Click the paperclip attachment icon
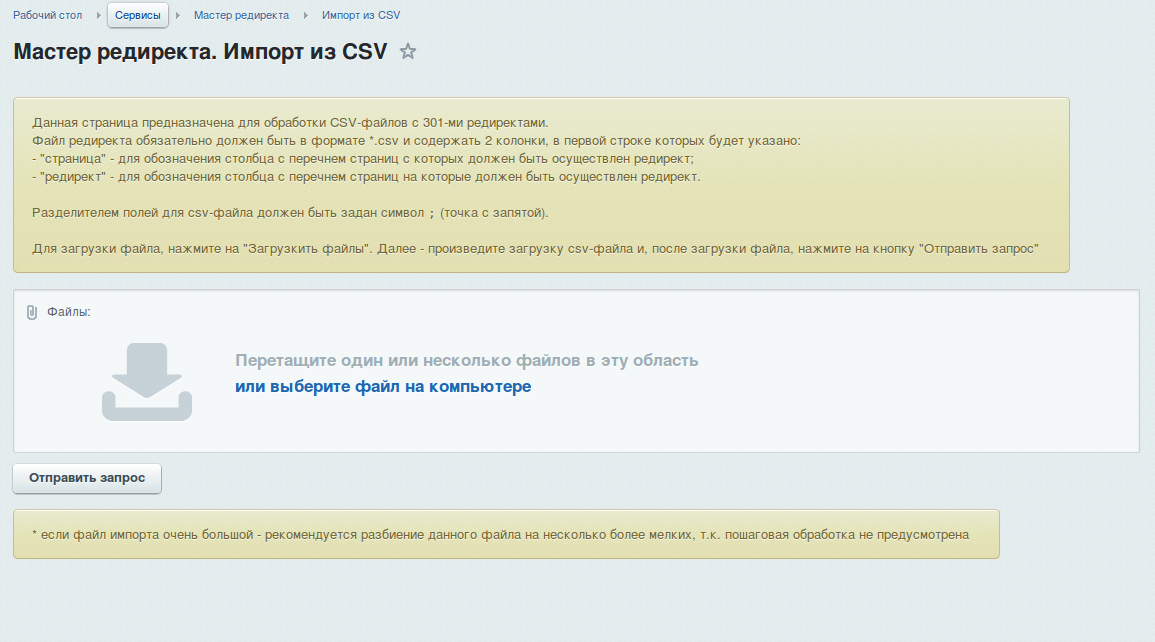1155x642 pixels. click(32, 312)
